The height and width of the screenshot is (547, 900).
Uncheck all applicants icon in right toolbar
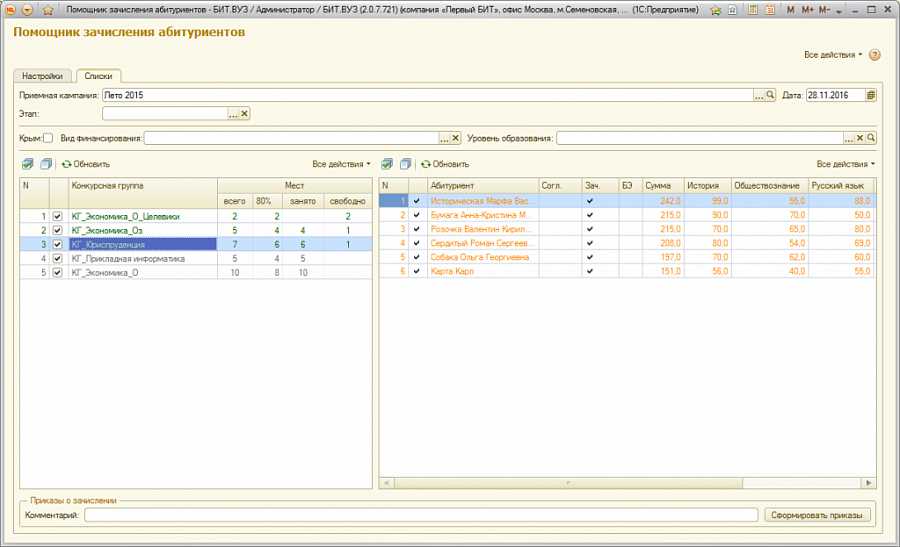coord(405,164)
